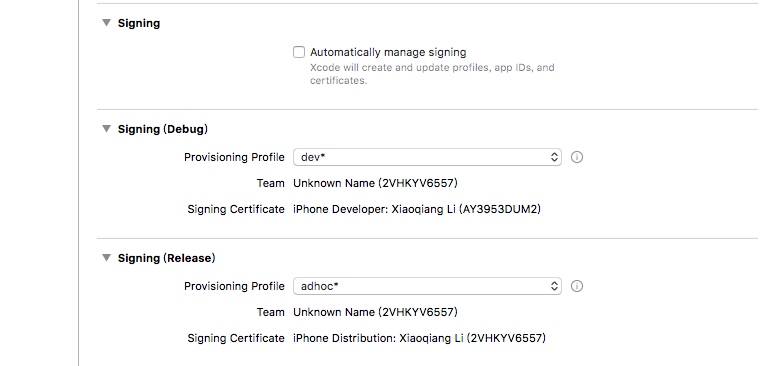Screen dimensions: 766x366
Task: Enable Automatically manage signing checkbox
Action: (299, 52)
